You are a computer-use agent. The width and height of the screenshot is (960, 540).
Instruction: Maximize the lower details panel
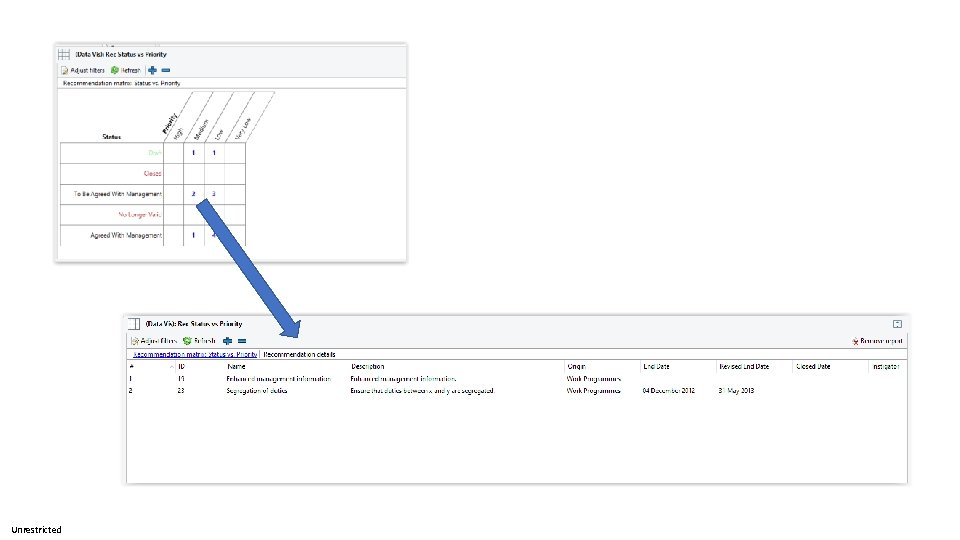tap(897, 324)
